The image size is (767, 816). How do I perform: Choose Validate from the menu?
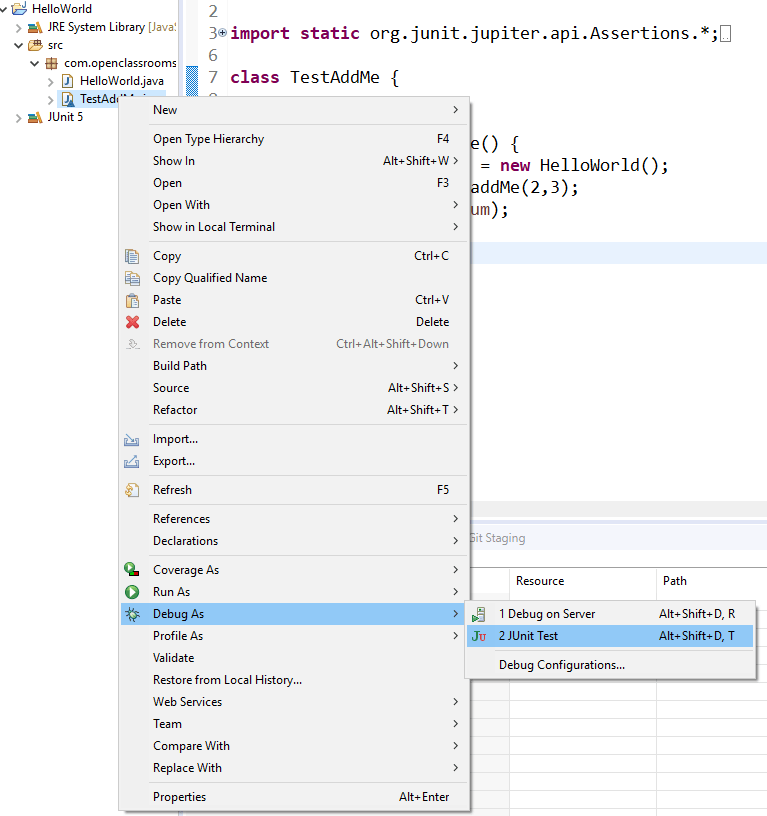pyautogui.click(x=295, y=658)
